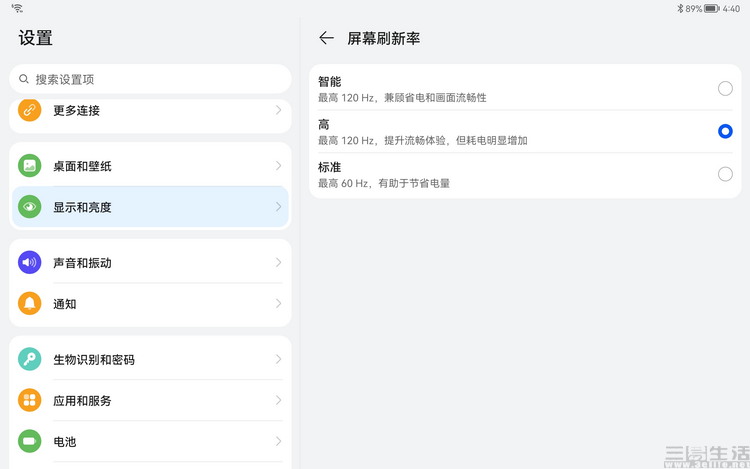Tap the 生物识别和密码 label
Image resolution: width=750 pixels, height=469 pixels.
tap(94, 360)
